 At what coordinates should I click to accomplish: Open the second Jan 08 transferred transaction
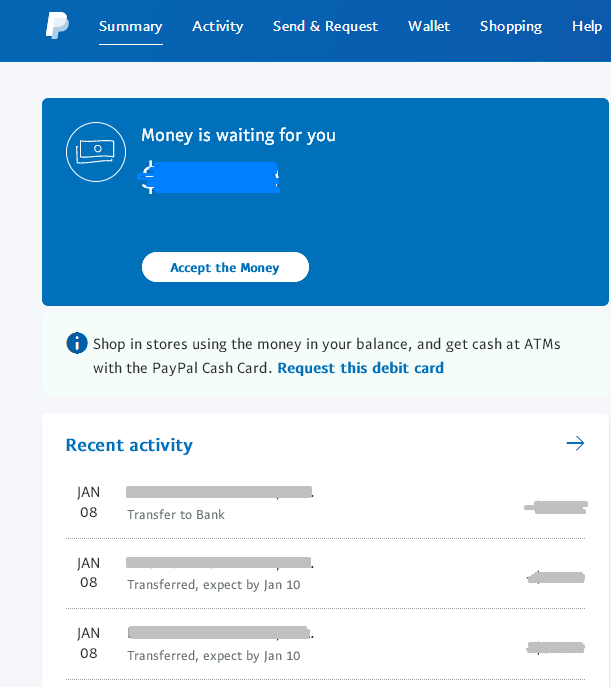point(220,574)
